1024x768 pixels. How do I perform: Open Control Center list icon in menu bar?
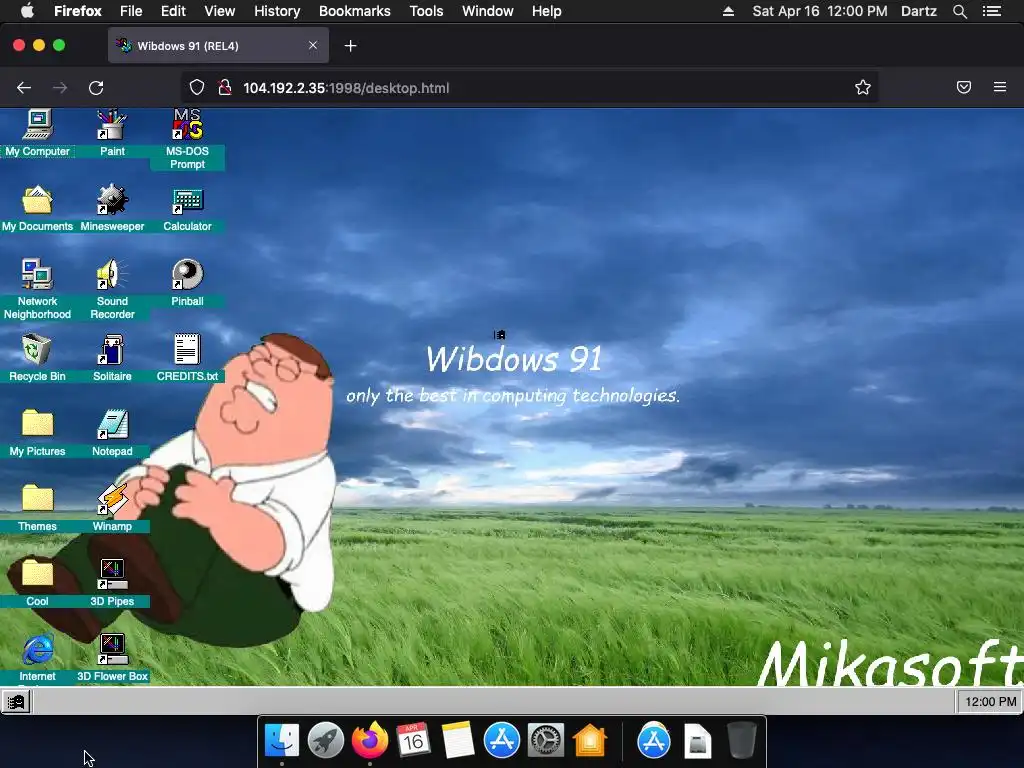coord(992,11)
